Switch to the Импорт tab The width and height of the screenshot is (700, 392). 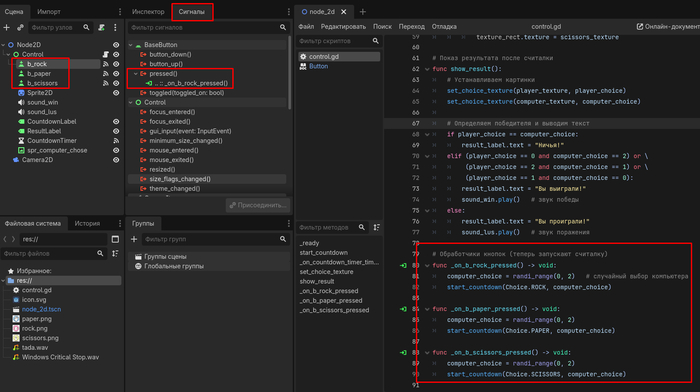pyautogui.click(x=49, y=12)
